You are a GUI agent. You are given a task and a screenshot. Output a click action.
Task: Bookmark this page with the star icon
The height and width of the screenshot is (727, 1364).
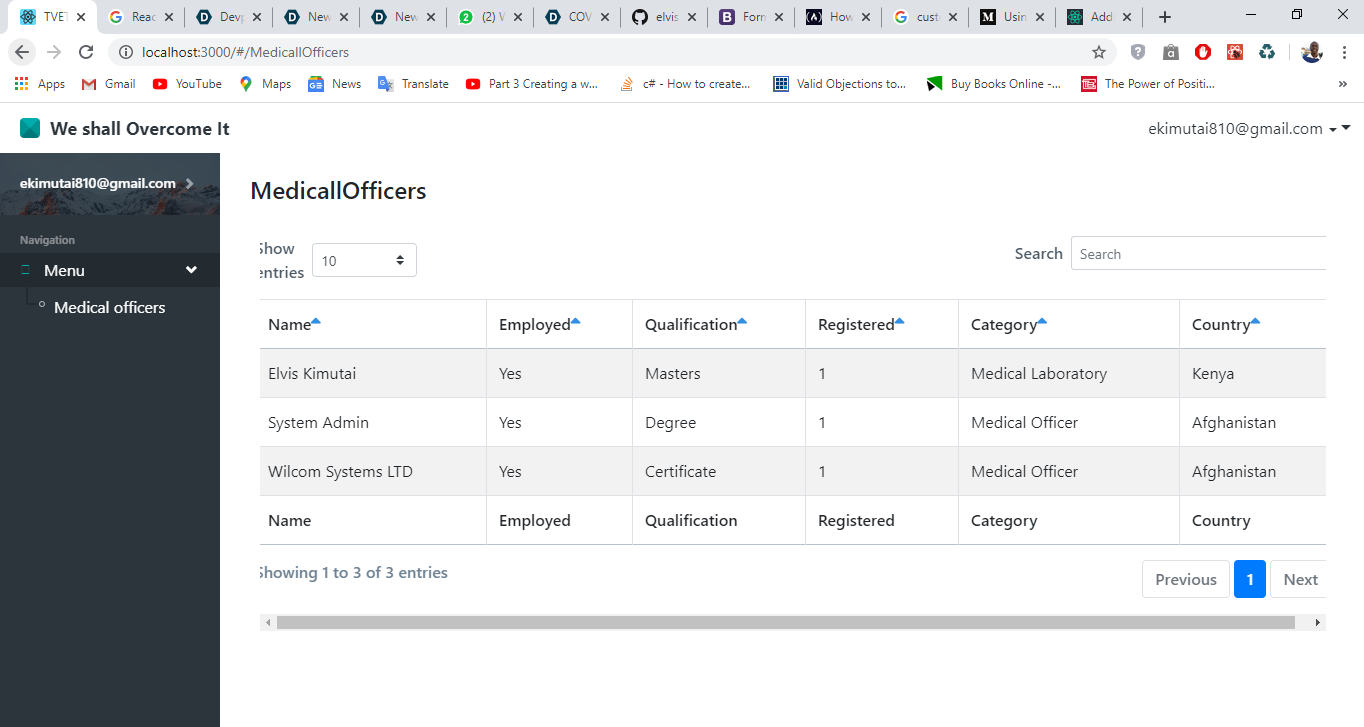tap(1099, 52)
